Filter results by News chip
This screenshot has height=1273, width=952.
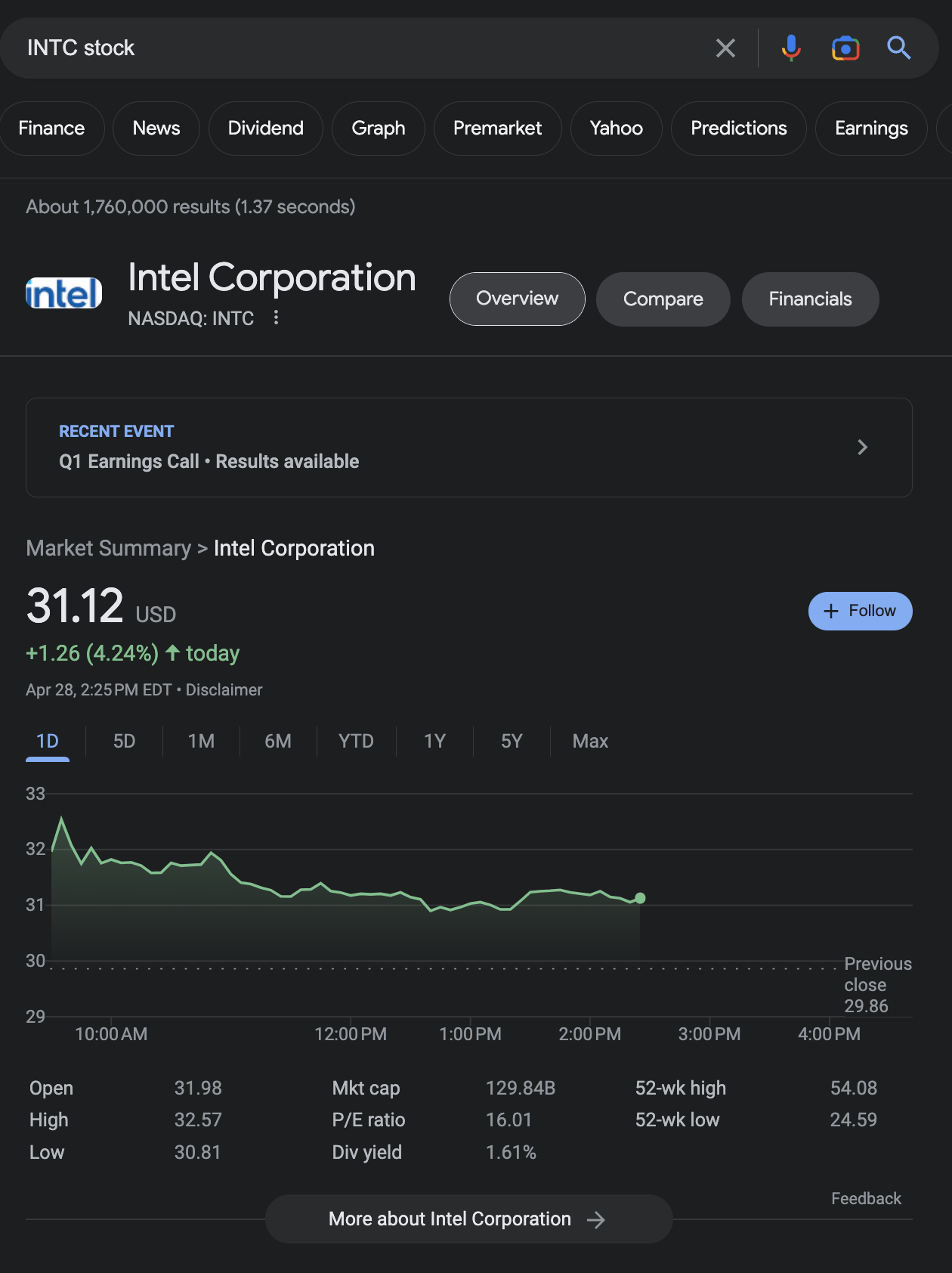click(x=156, y=129)
